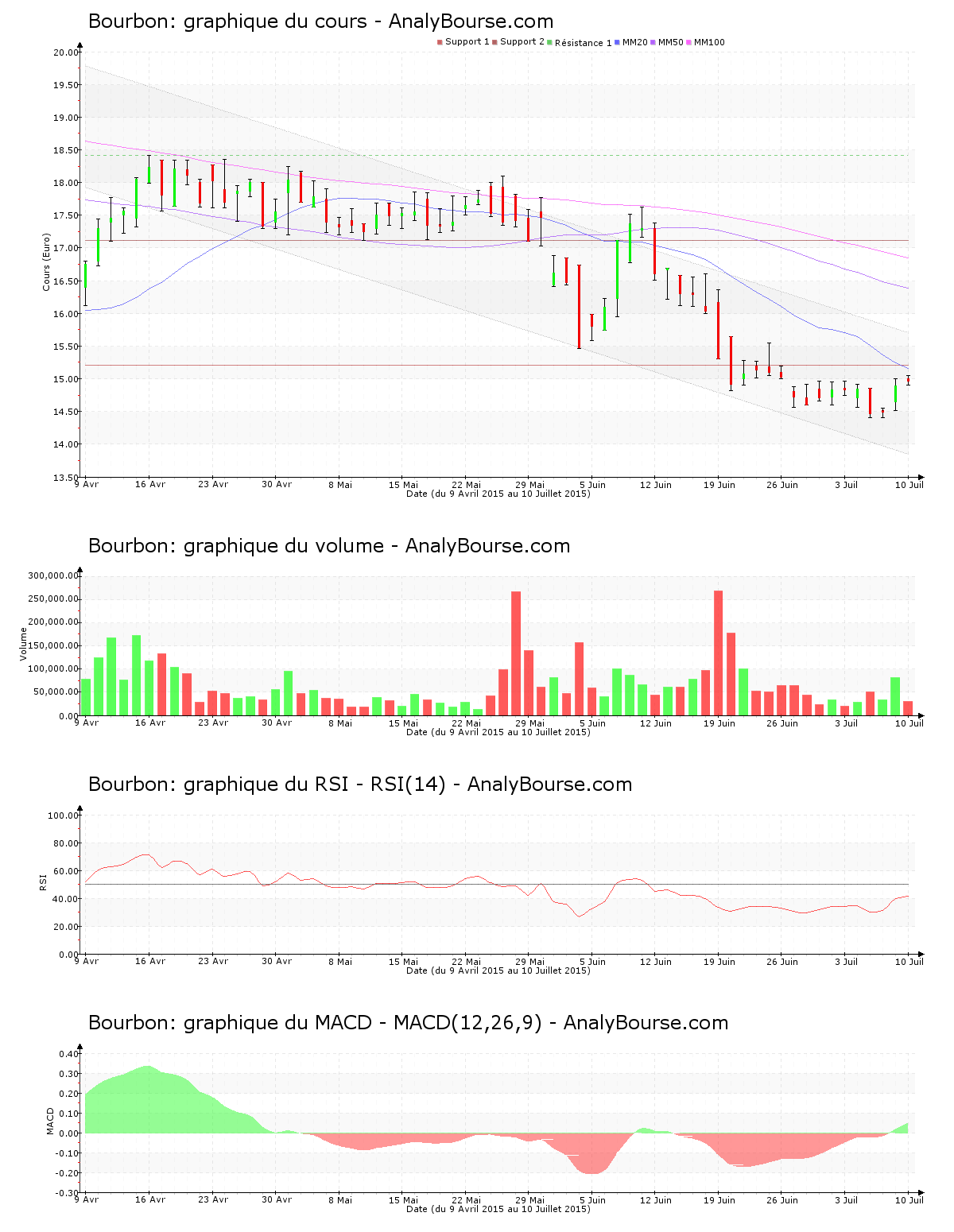Click the MM20 blue legend swatch
954x1232 pixels.
pos(617,42)
